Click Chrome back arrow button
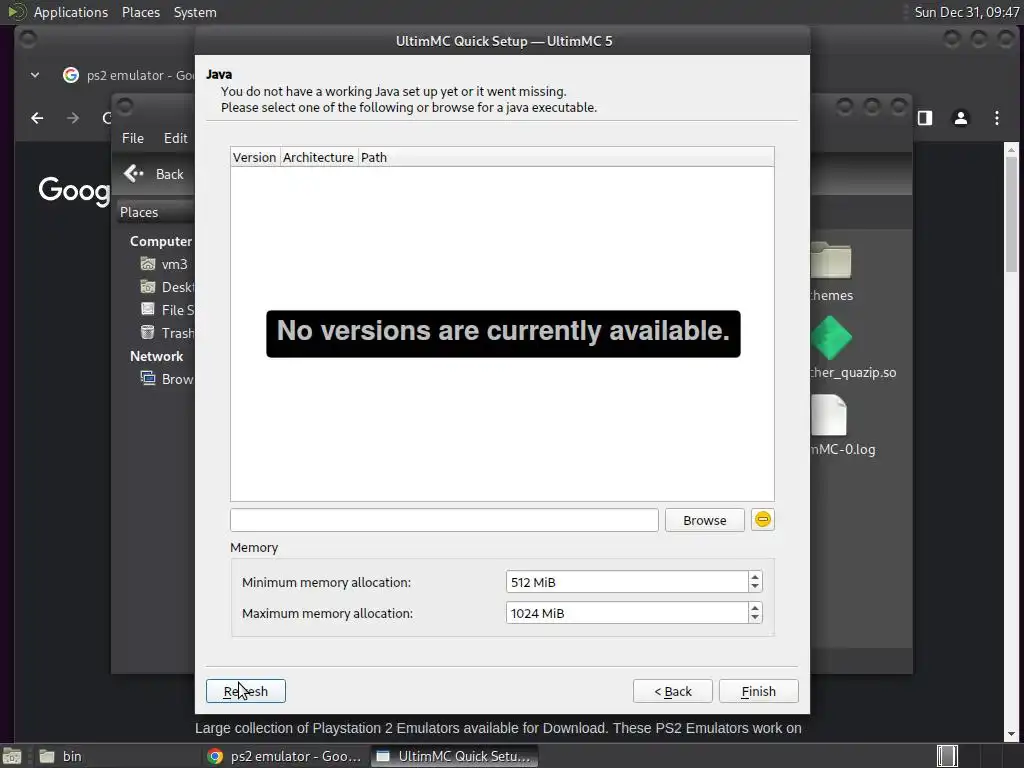 37,118
